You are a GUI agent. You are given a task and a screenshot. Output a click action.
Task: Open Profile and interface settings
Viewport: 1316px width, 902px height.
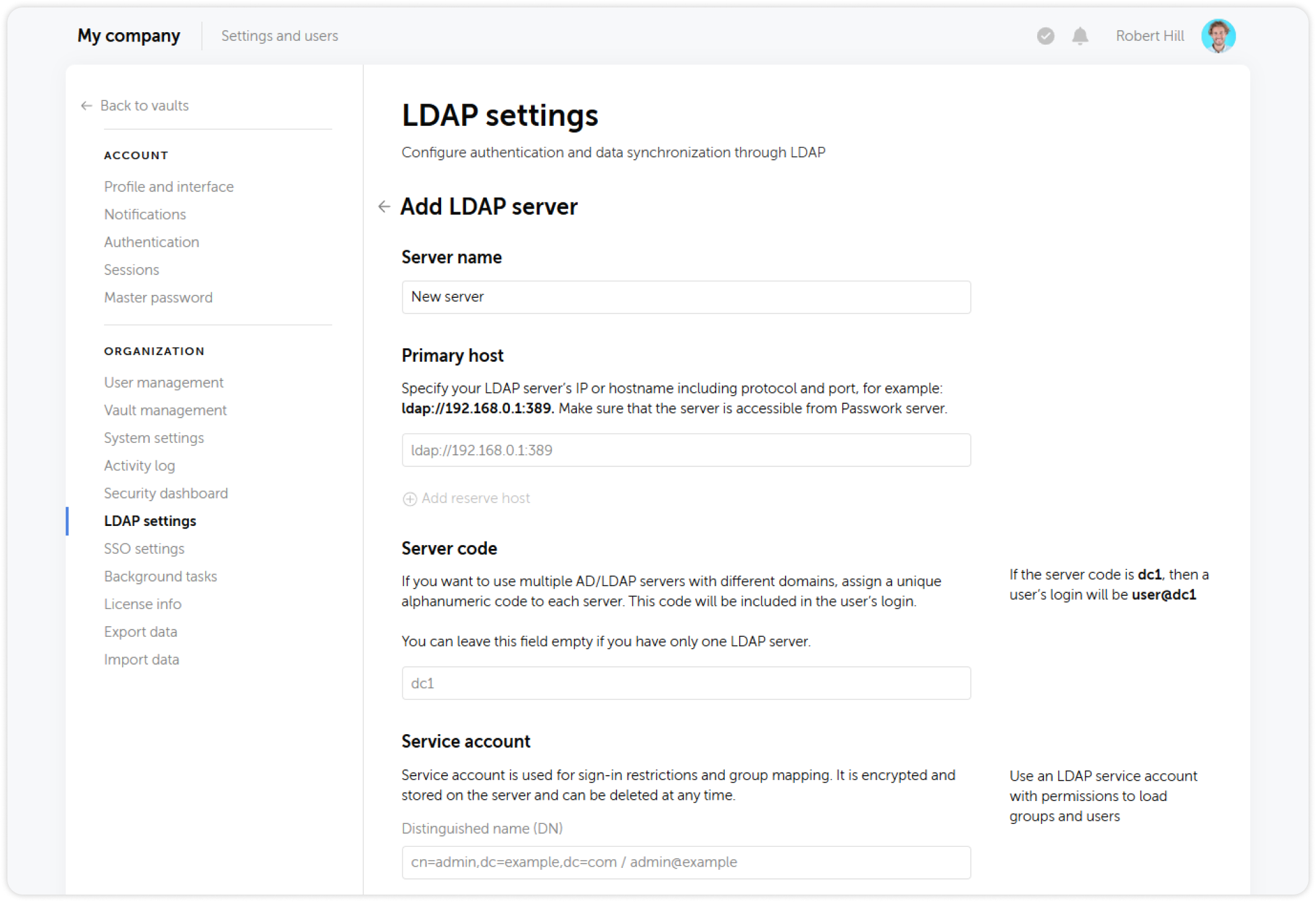pyautogui.click(x=169, y=186)
